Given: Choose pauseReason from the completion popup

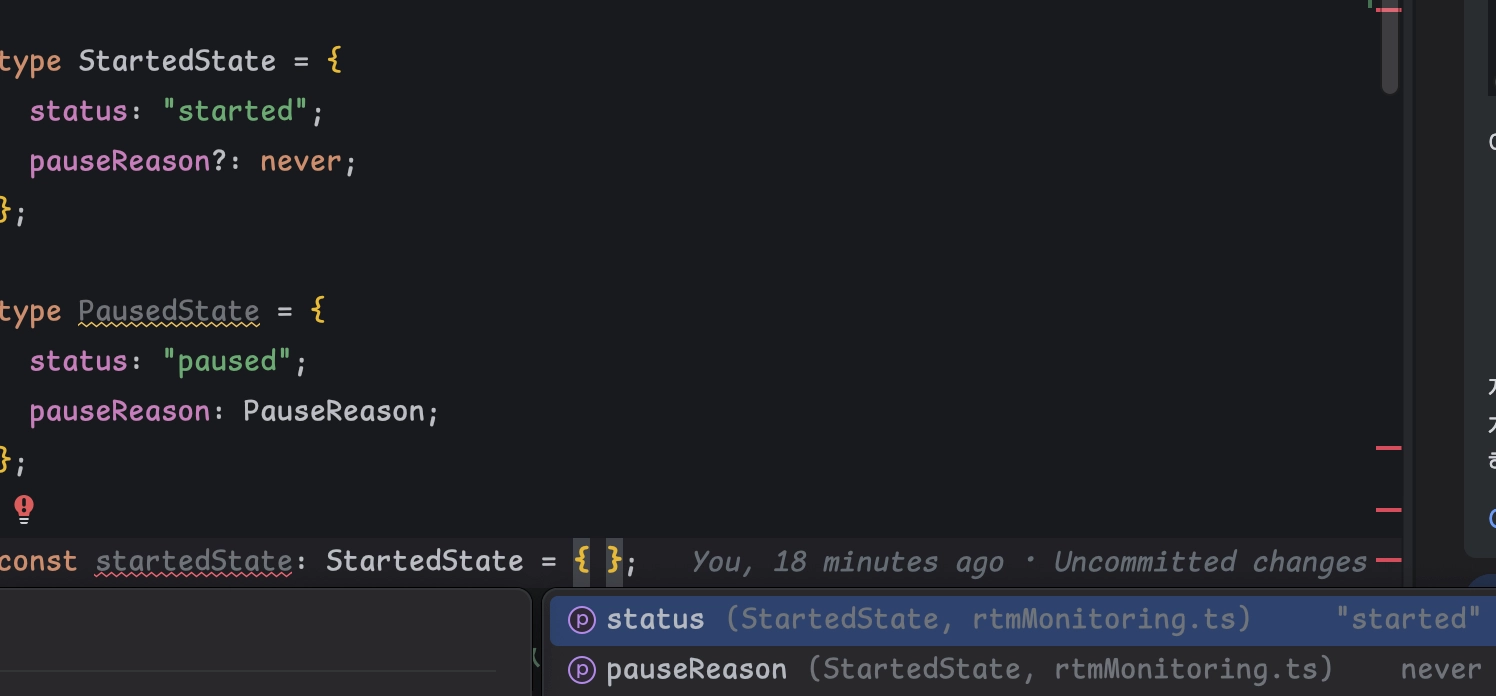Looking at the screenshot, I should (x=696, y=669).
